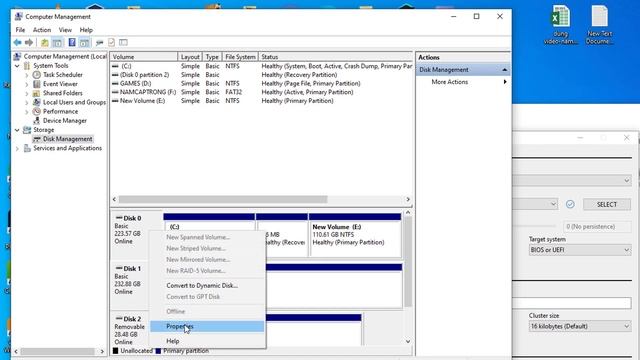640x360 pixels.
Task: Expand the Performance node
Action: point(27,111)
